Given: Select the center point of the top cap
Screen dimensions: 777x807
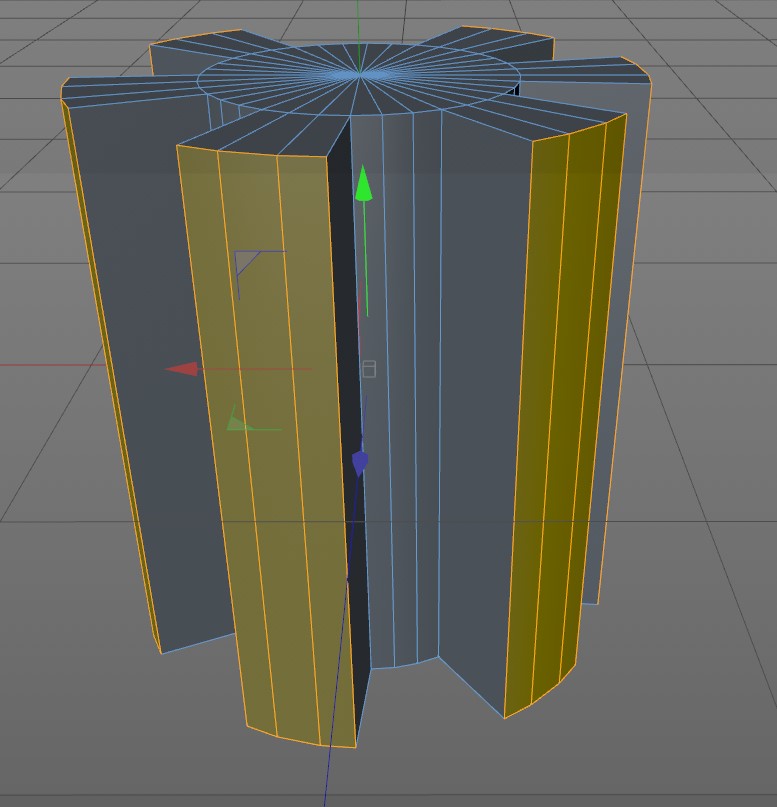Looking at the screenshot, I should click(360, 75).
